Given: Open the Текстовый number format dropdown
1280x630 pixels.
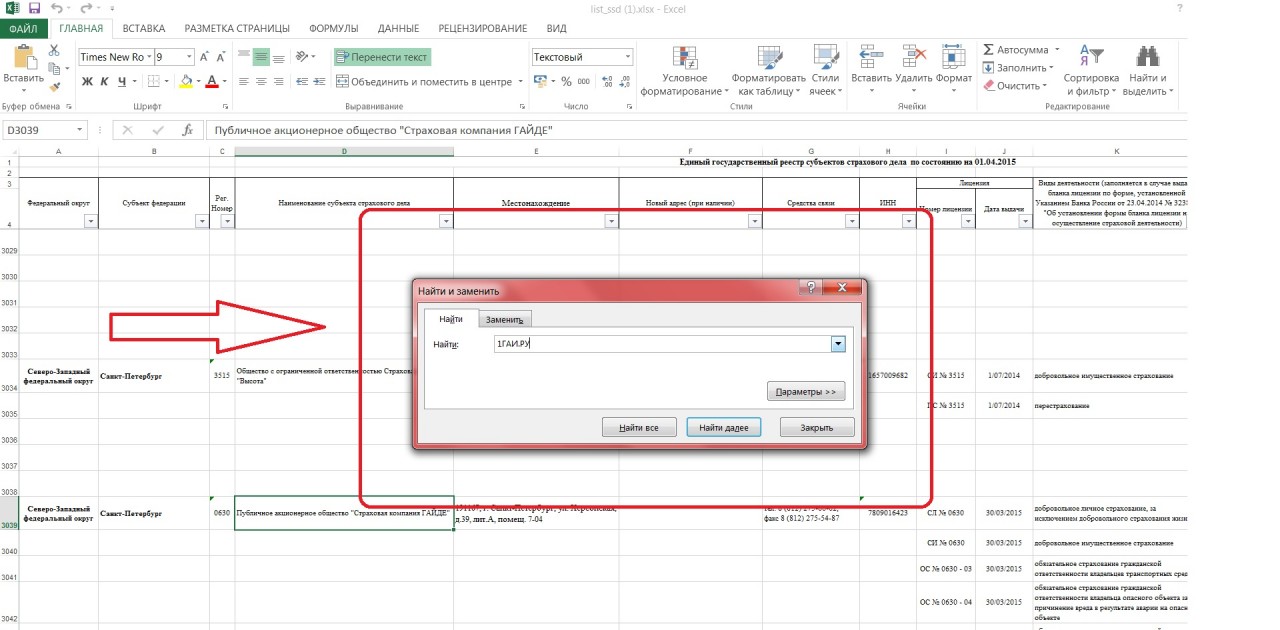Looking at the screenshot, I should 628,57.
